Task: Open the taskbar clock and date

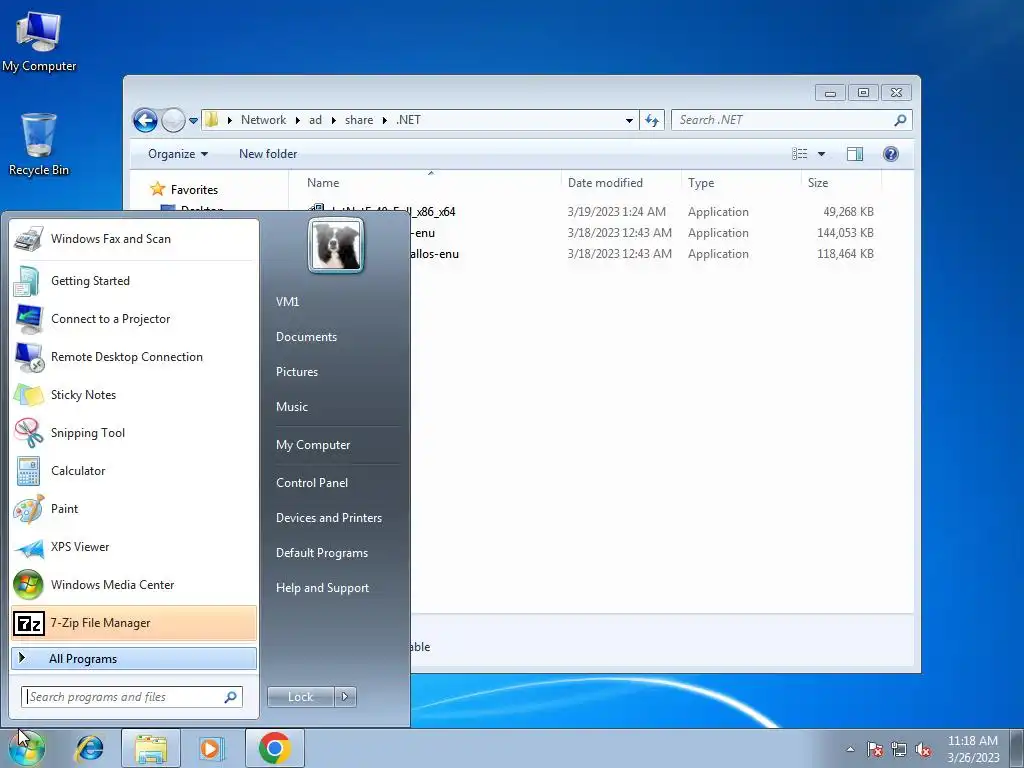Action: click(973, 749)
